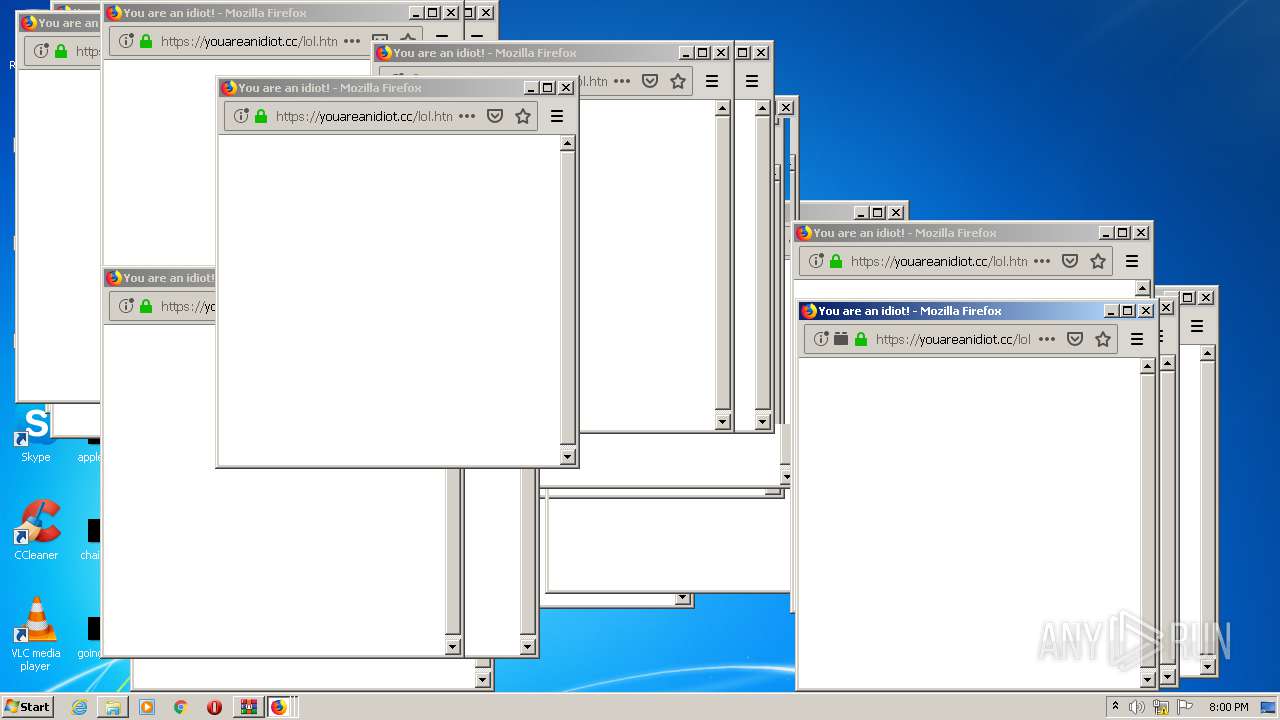Click bookmark star in top-center background window
Screen dimensions: 1280x720
[x=678, y=81]
